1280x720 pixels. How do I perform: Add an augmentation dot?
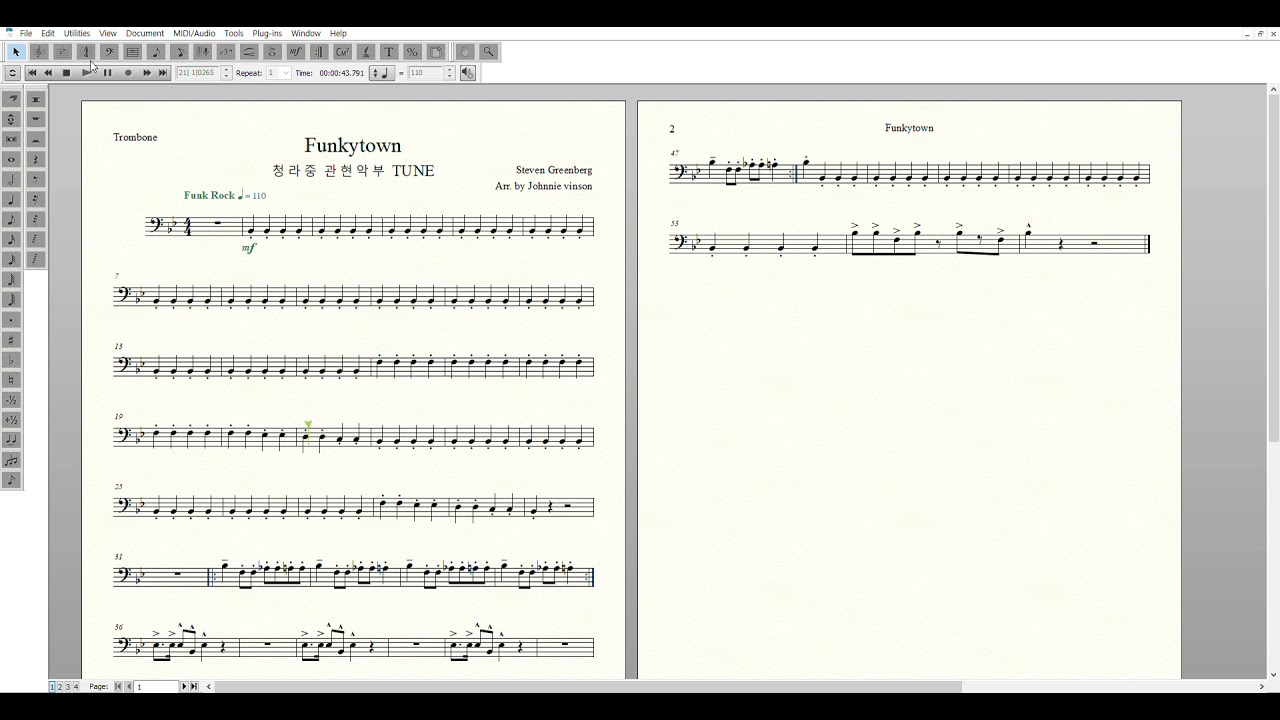click(12, 319)
